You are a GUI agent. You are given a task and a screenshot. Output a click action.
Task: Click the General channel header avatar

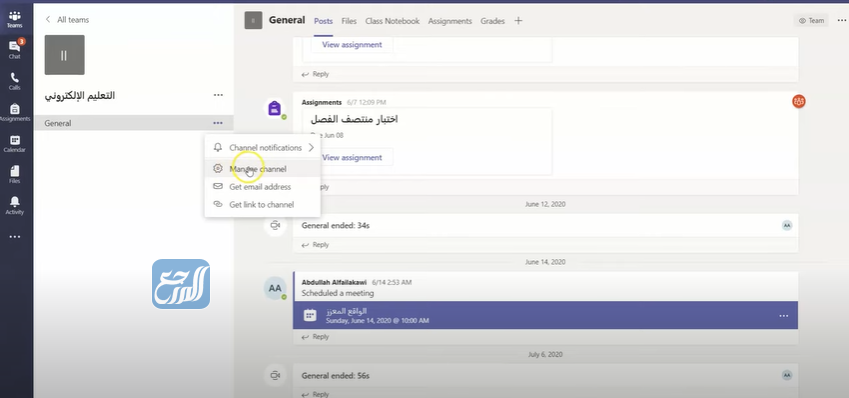point(253,21)
